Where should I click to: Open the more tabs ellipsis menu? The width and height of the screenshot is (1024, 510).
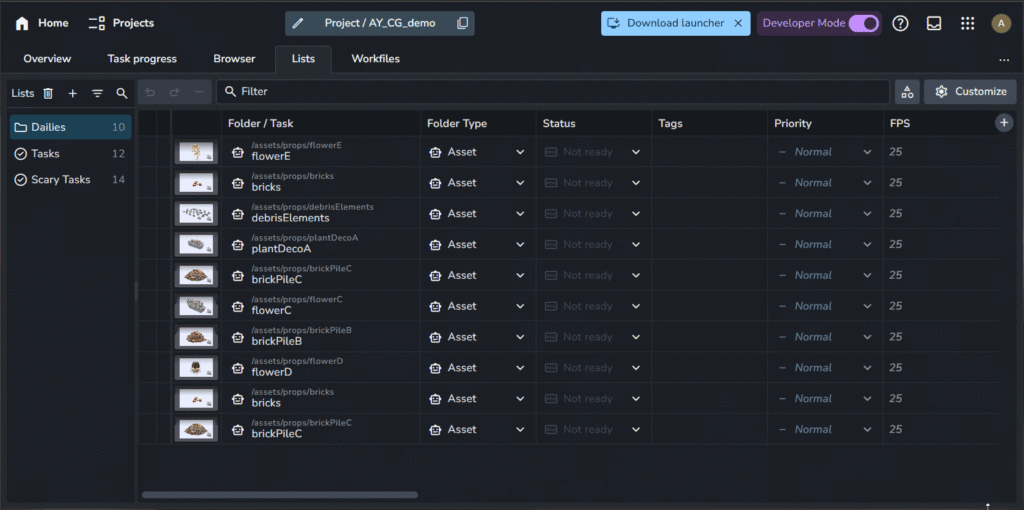[1004, 59]
